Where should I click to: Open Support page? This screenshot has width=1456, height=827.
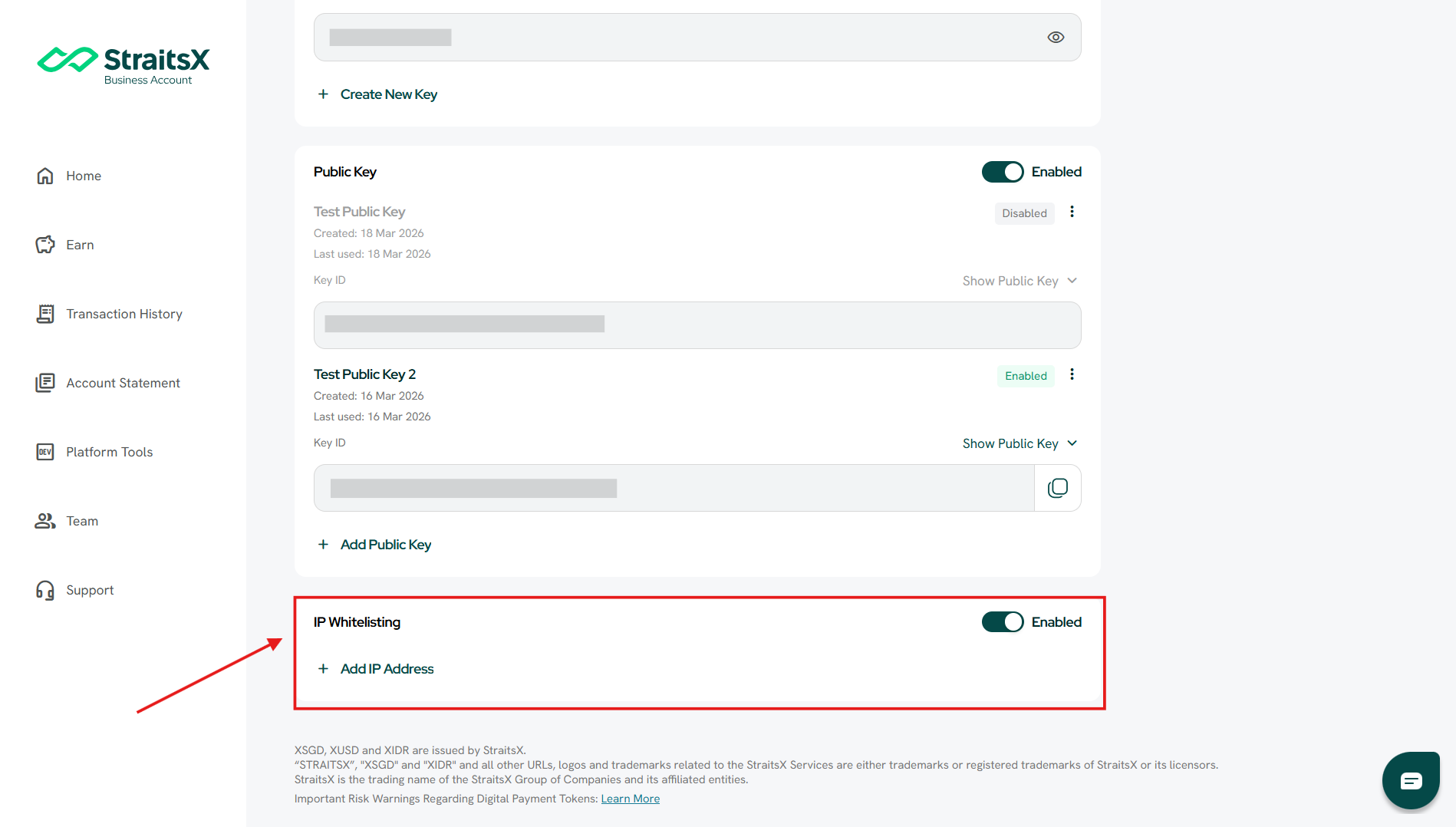[x=90, y=590]
